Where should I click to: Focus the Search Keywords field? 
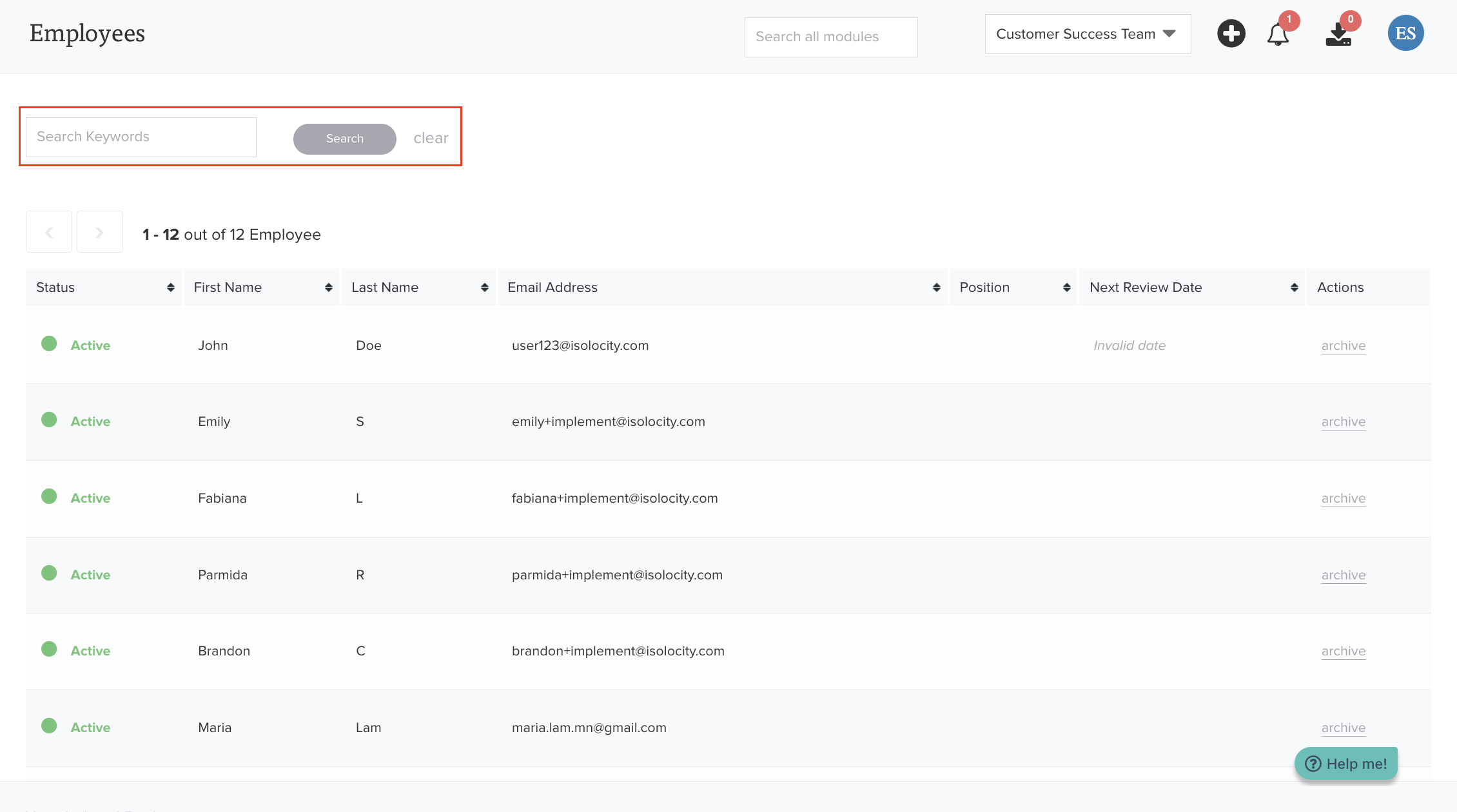point(141,137)
